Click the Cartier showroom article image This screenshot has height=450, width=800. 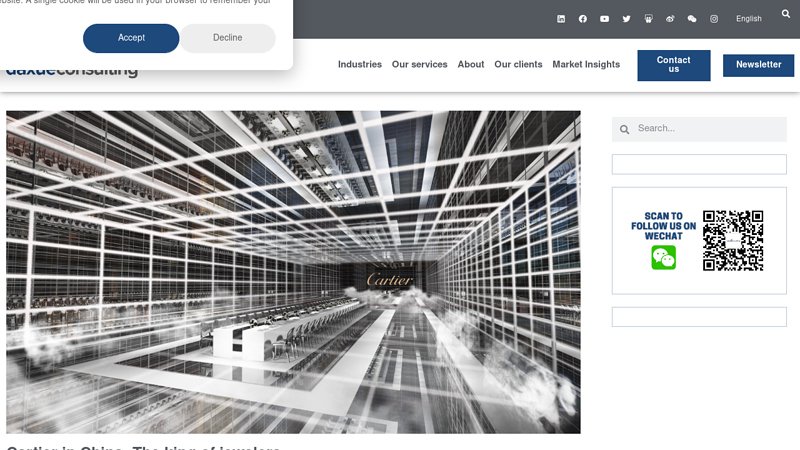293,272
